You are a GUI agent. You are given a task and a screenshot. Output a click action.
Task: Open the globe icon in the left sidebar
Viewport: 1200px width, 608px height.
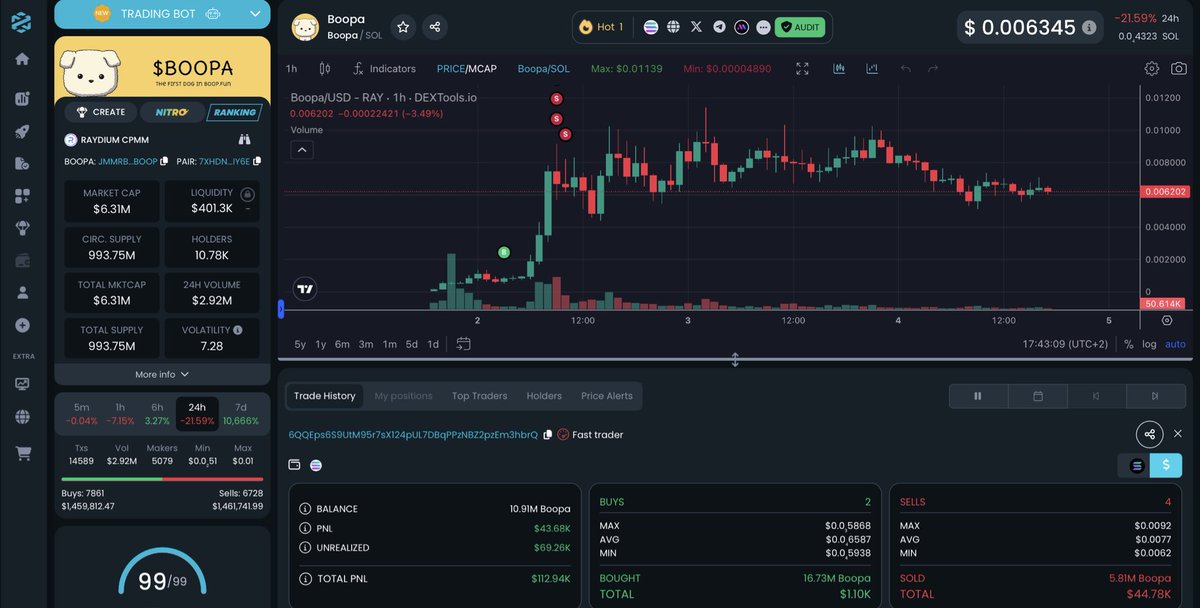click(22, 416)
